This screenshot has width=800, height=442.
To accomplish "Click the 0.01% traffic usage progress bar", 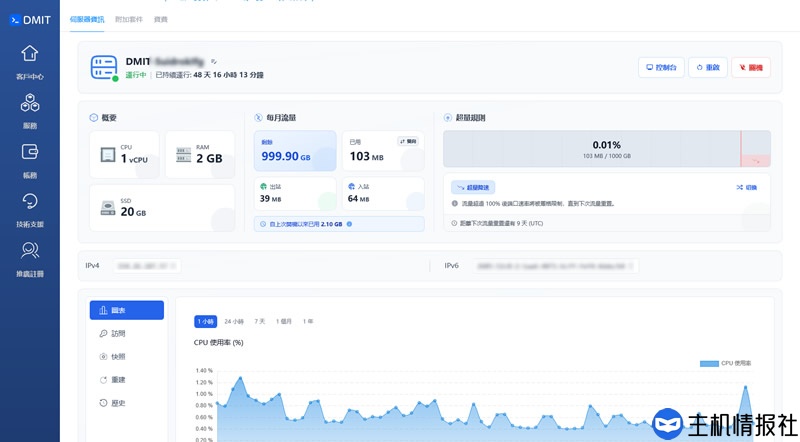I will pyautogui.click(x=607, y=149).
